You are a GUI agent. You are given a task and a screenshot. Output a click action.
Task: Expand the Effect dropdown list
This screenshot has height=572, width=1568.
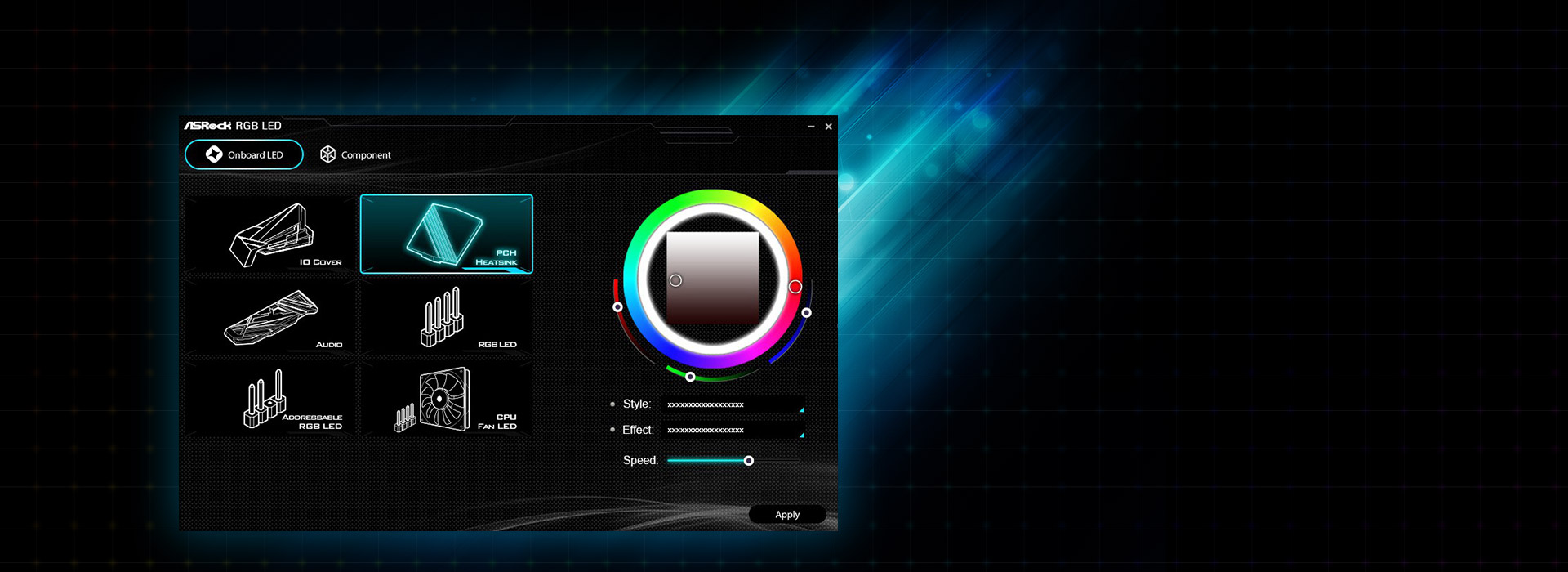733,430
